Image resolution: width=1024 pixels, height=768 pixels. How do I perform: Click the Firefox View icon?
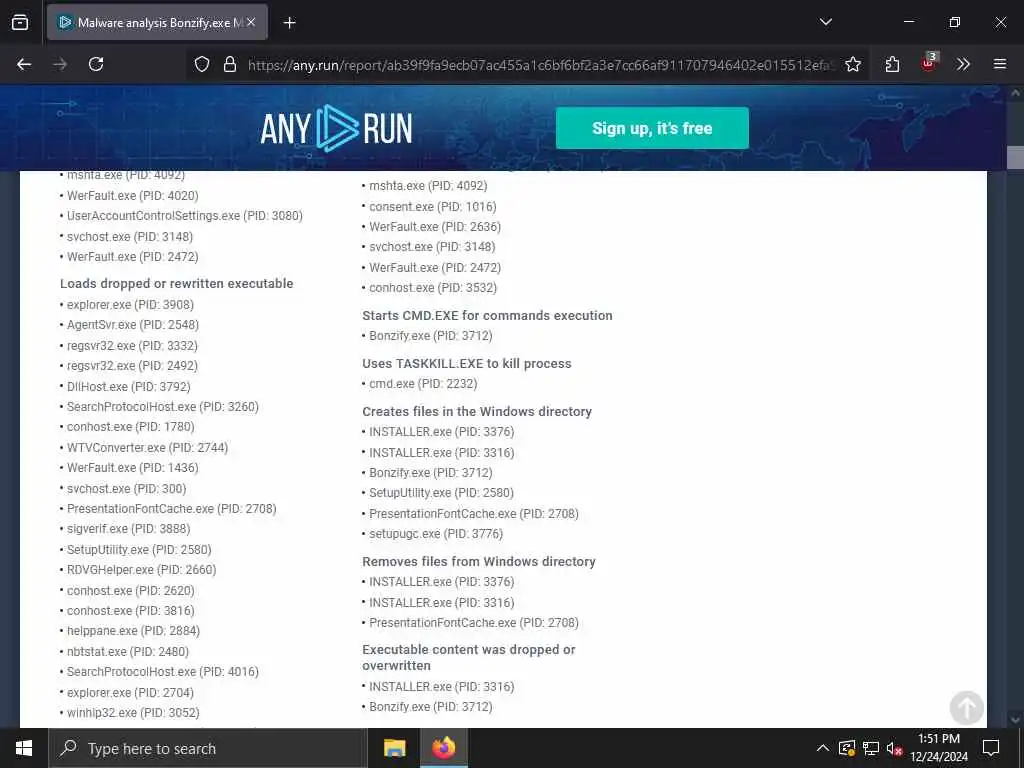20,22
